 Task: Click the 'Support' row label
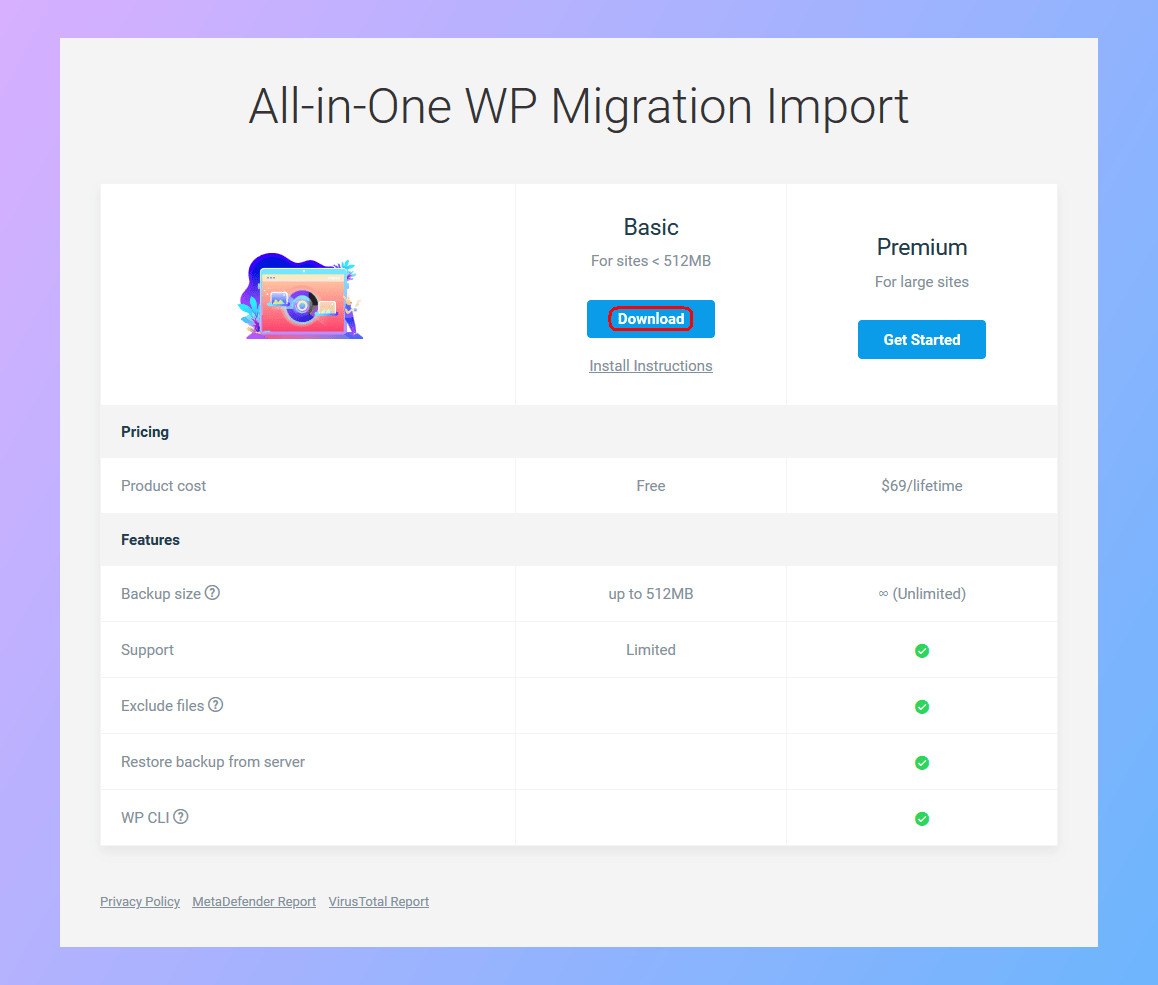[147, 650]
